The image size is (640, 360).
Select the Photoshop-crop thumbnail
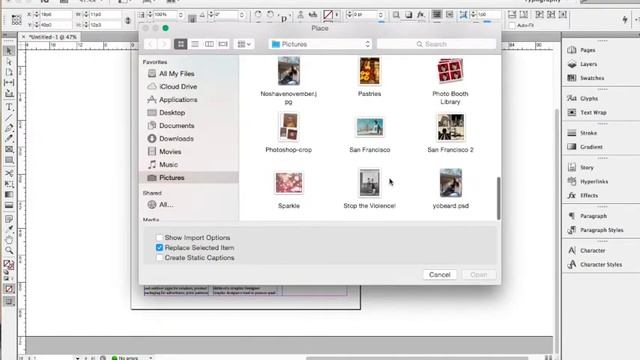(x=289, y=127)
